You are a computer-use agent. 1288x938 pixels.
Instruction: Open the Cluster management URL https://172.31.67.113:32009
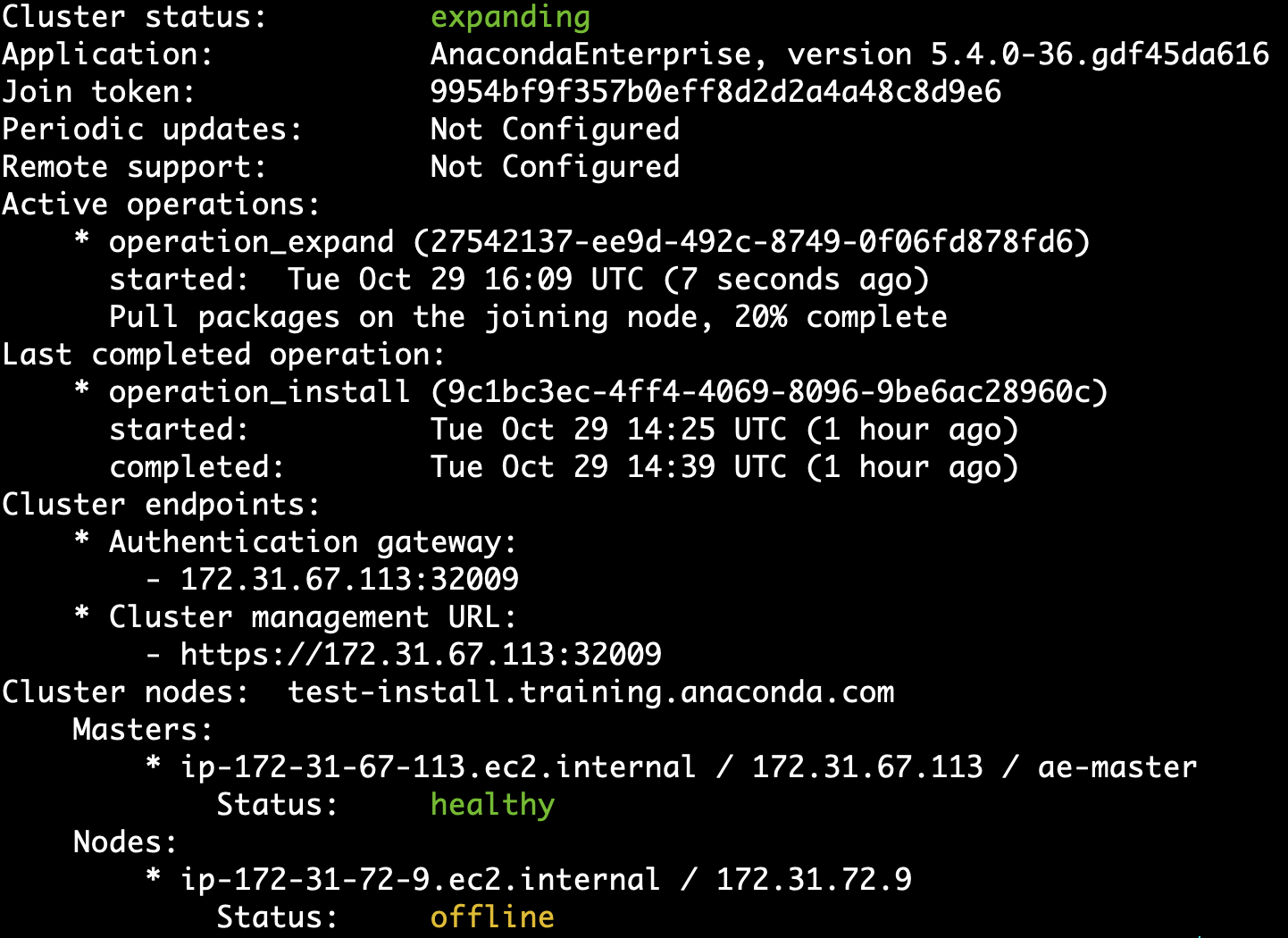pyautogui.click(x=421, y=655)
